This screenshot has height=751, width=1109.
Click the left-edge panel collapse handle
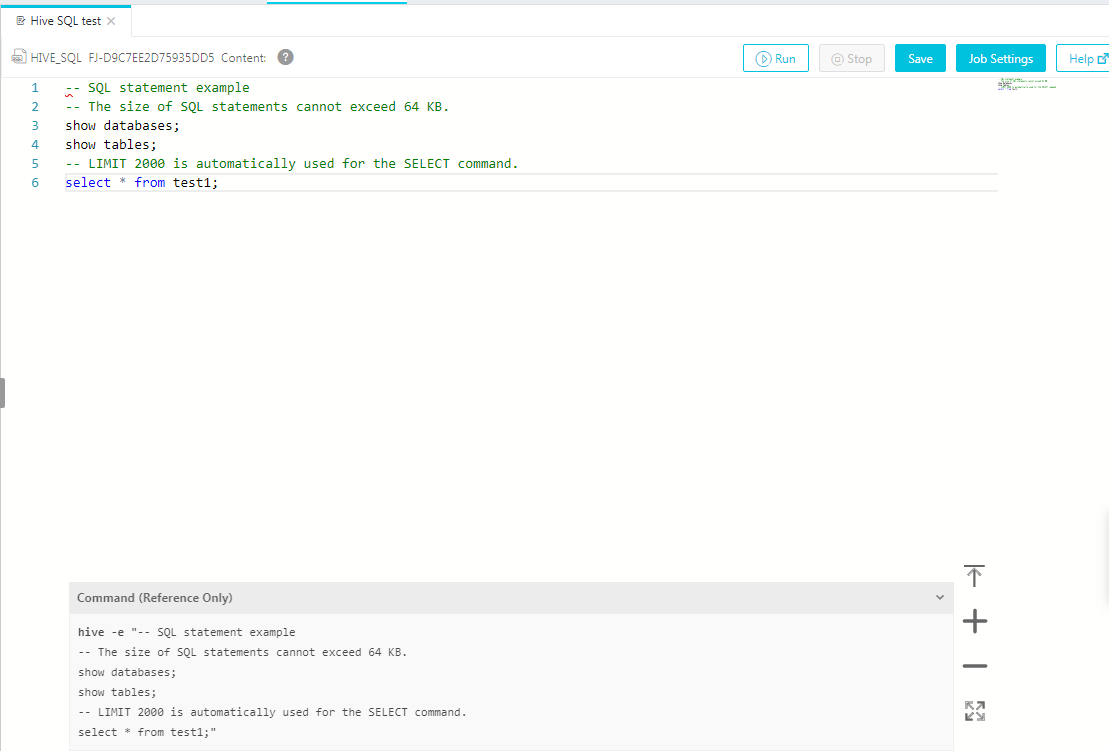tap(3, 393)
